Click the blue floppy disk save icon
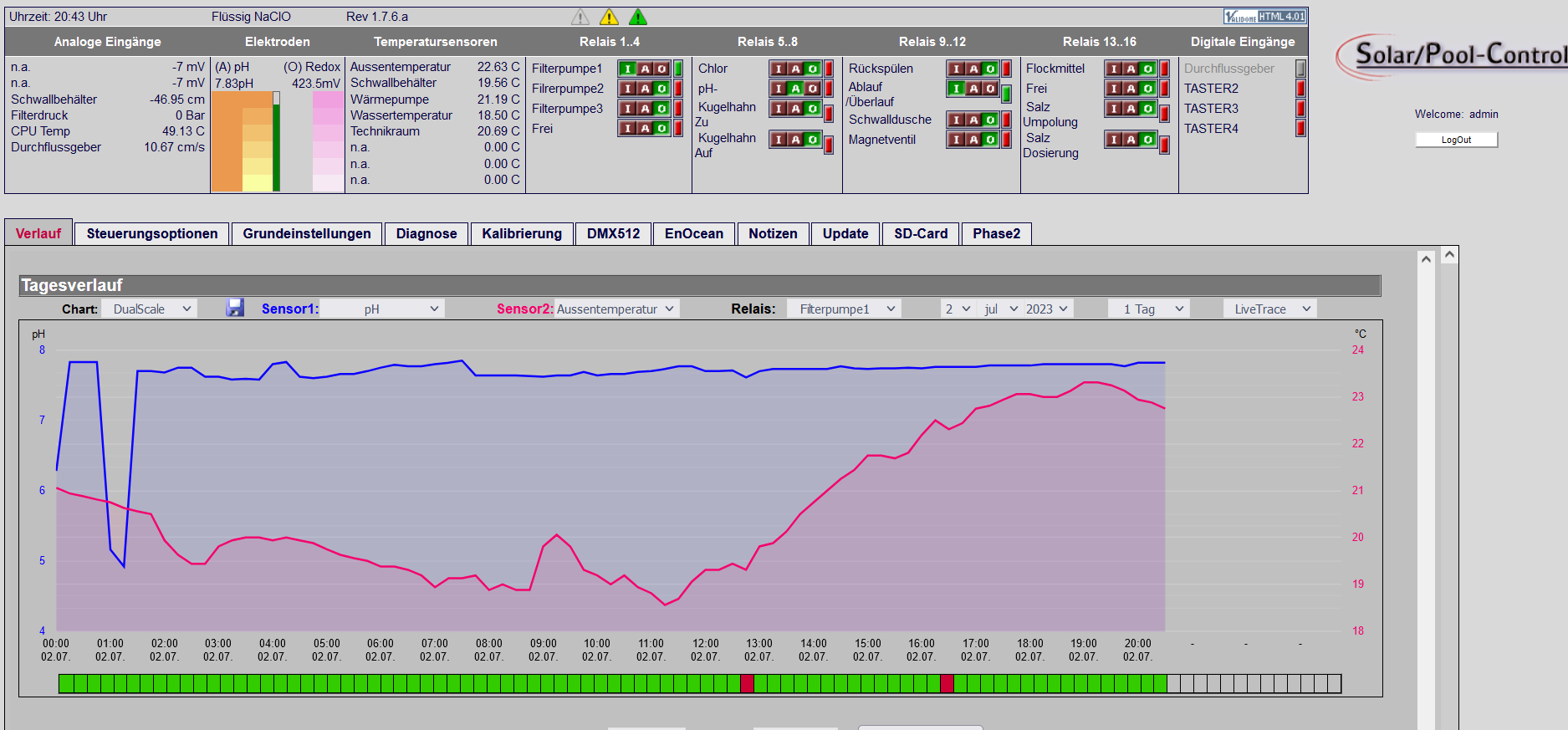 [235, 309]
